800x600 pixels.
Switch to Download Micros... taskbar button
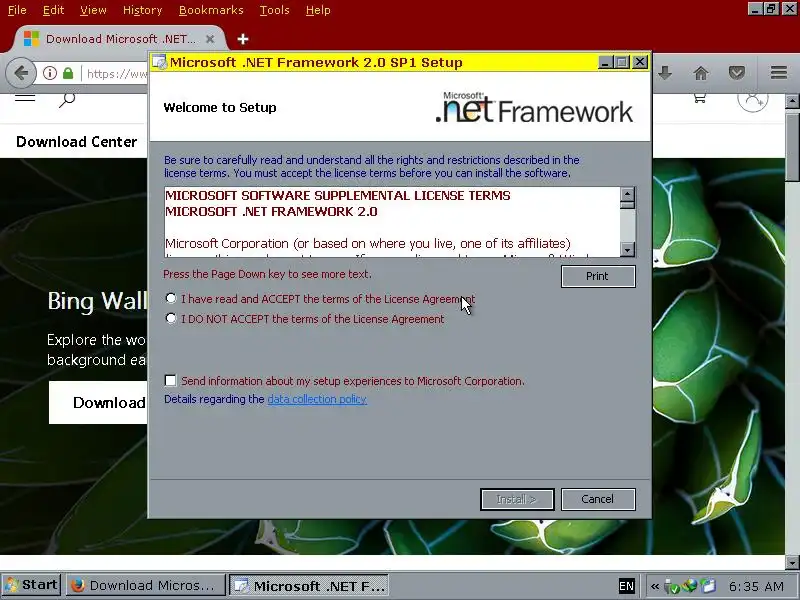click(x=146, y=585)
